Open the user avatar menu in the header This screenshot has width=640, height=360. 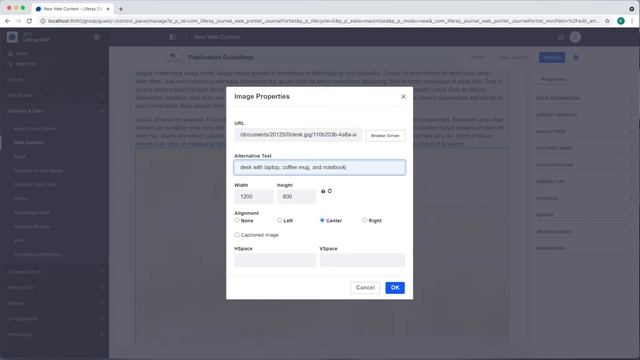[x=576, y=37]
